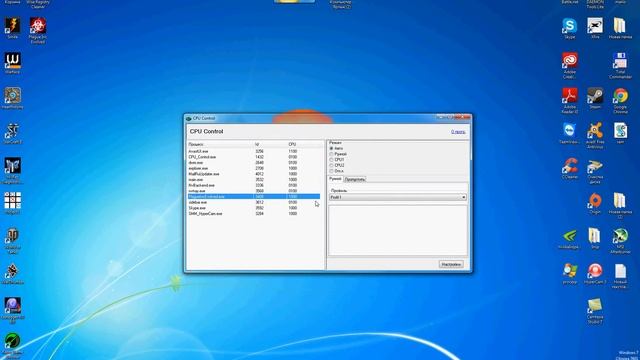Open the Smite desktop shortcut
Viewport: 640px width, 360px height.
pos(12,28)
